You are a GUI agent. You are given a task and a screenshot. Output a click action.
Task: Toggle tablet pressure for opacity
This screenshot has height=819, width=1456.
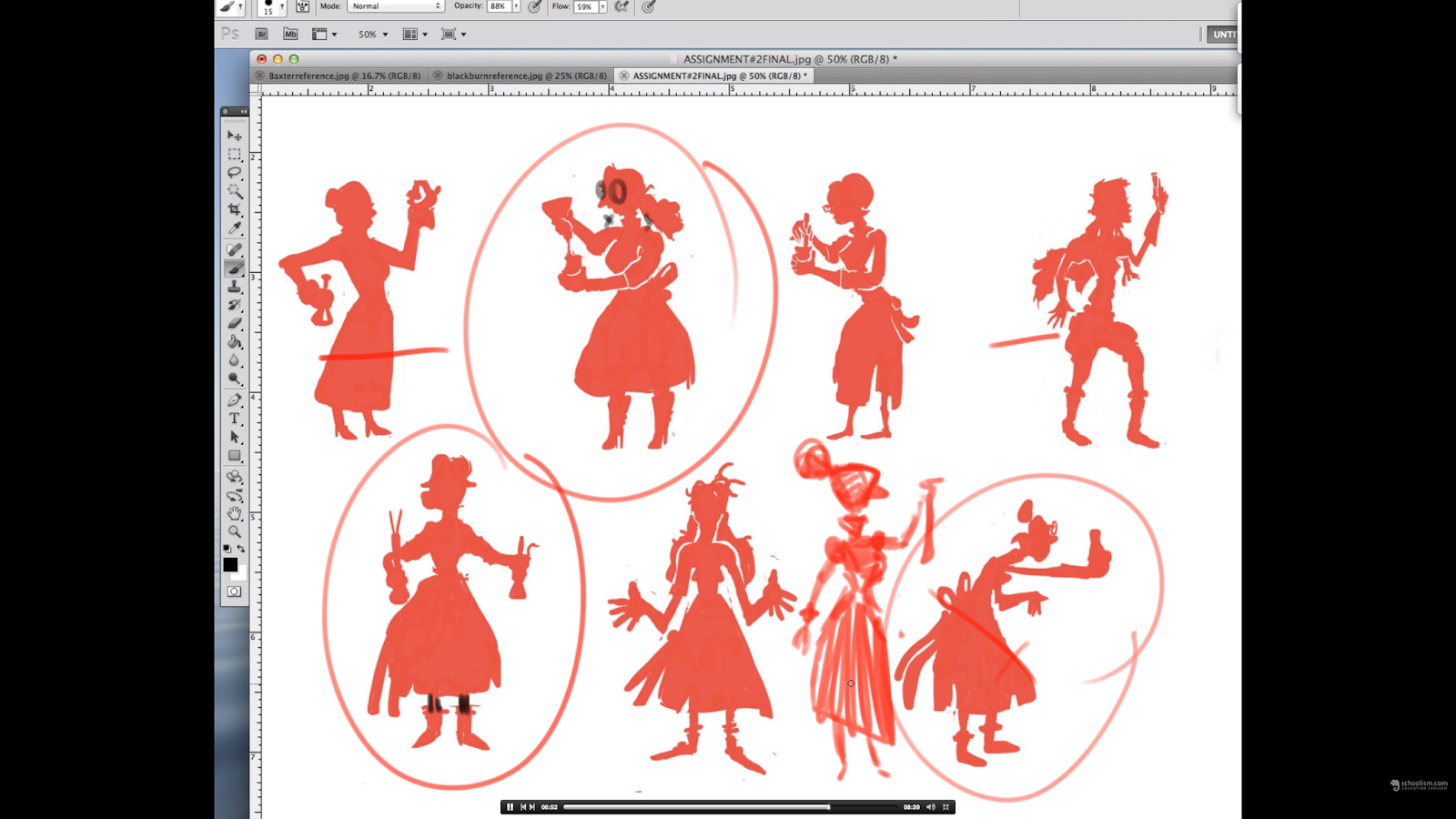pyautogui.click(x=535, y=6)
